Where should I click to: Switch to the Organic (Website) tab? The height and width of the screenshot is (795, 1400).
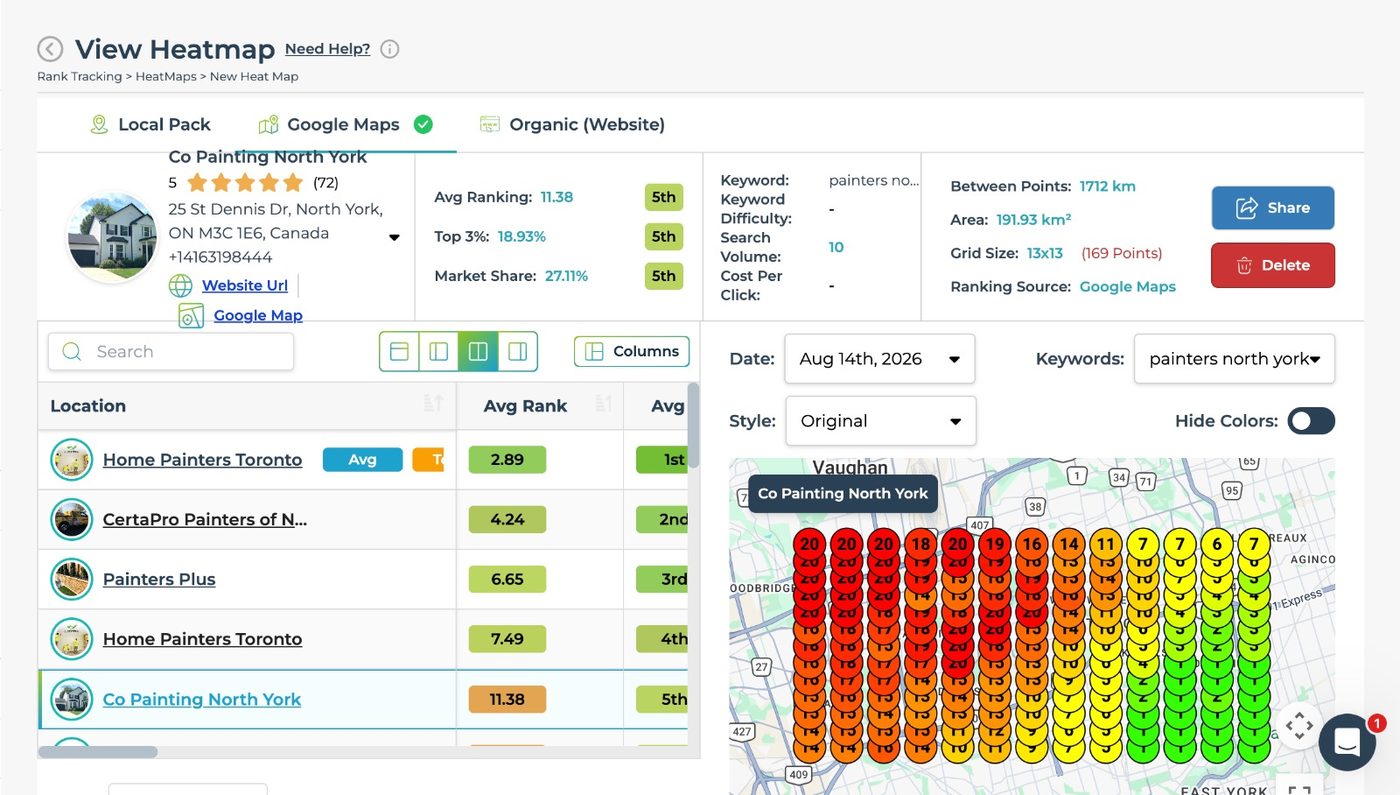tap(573, 125)
